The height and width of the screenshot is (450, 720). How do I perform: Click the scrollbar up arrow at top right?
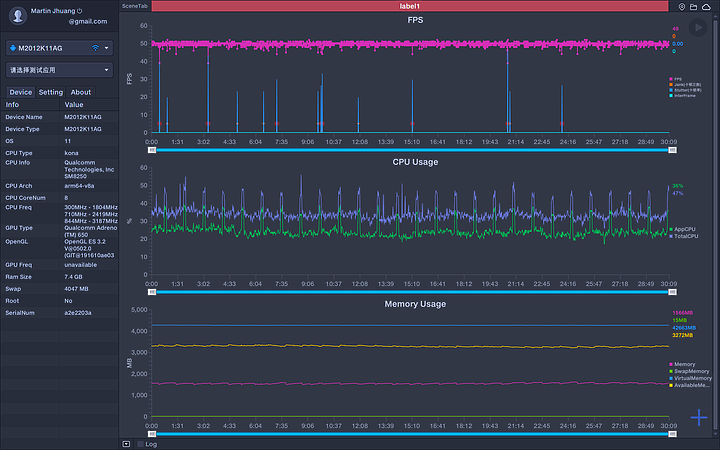pyautogui.click(x=716, y=17)
